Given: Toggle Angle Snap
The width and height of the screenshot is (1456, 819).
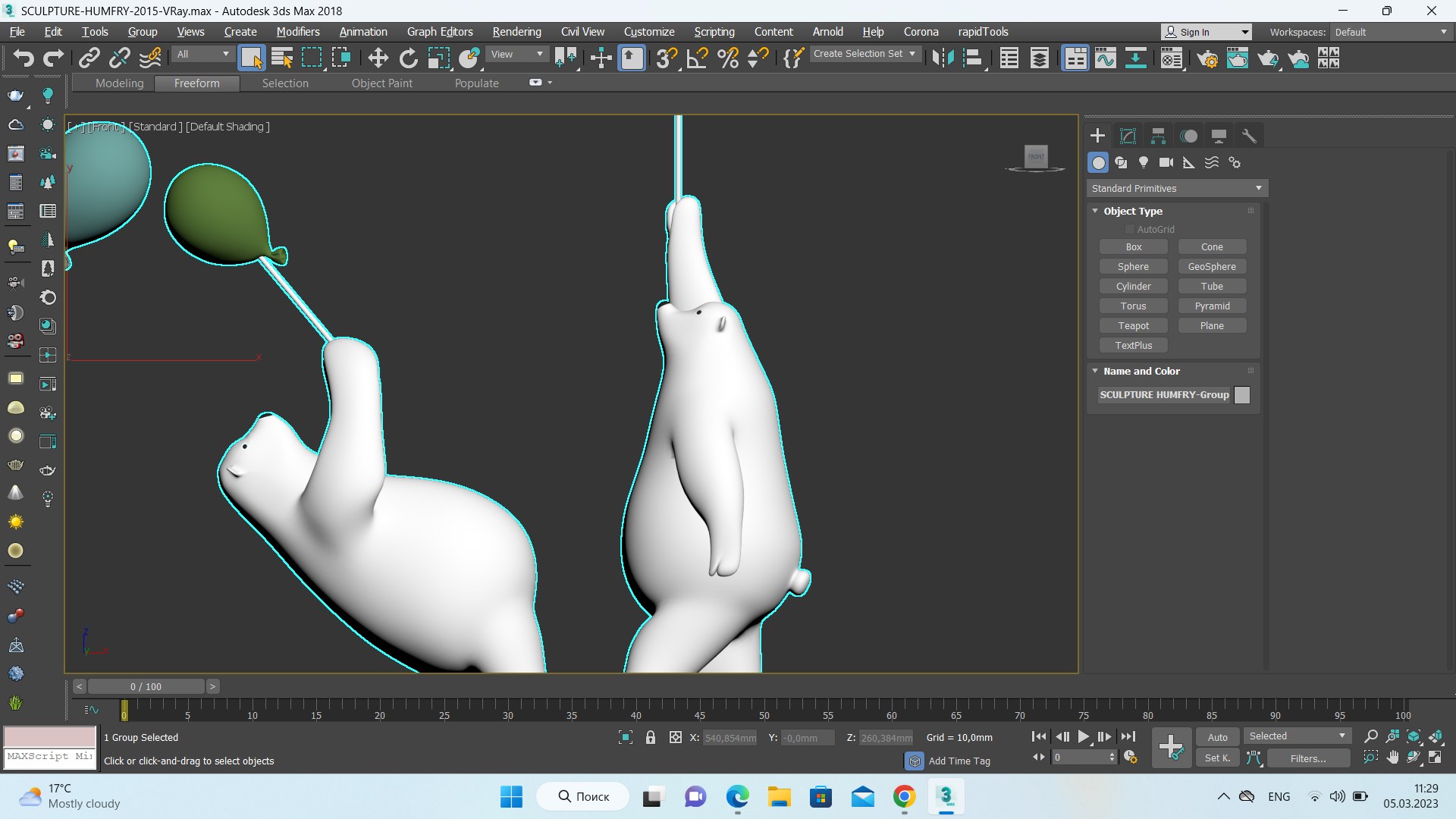Looking at the screenshot, I should (x=697, y=58).
